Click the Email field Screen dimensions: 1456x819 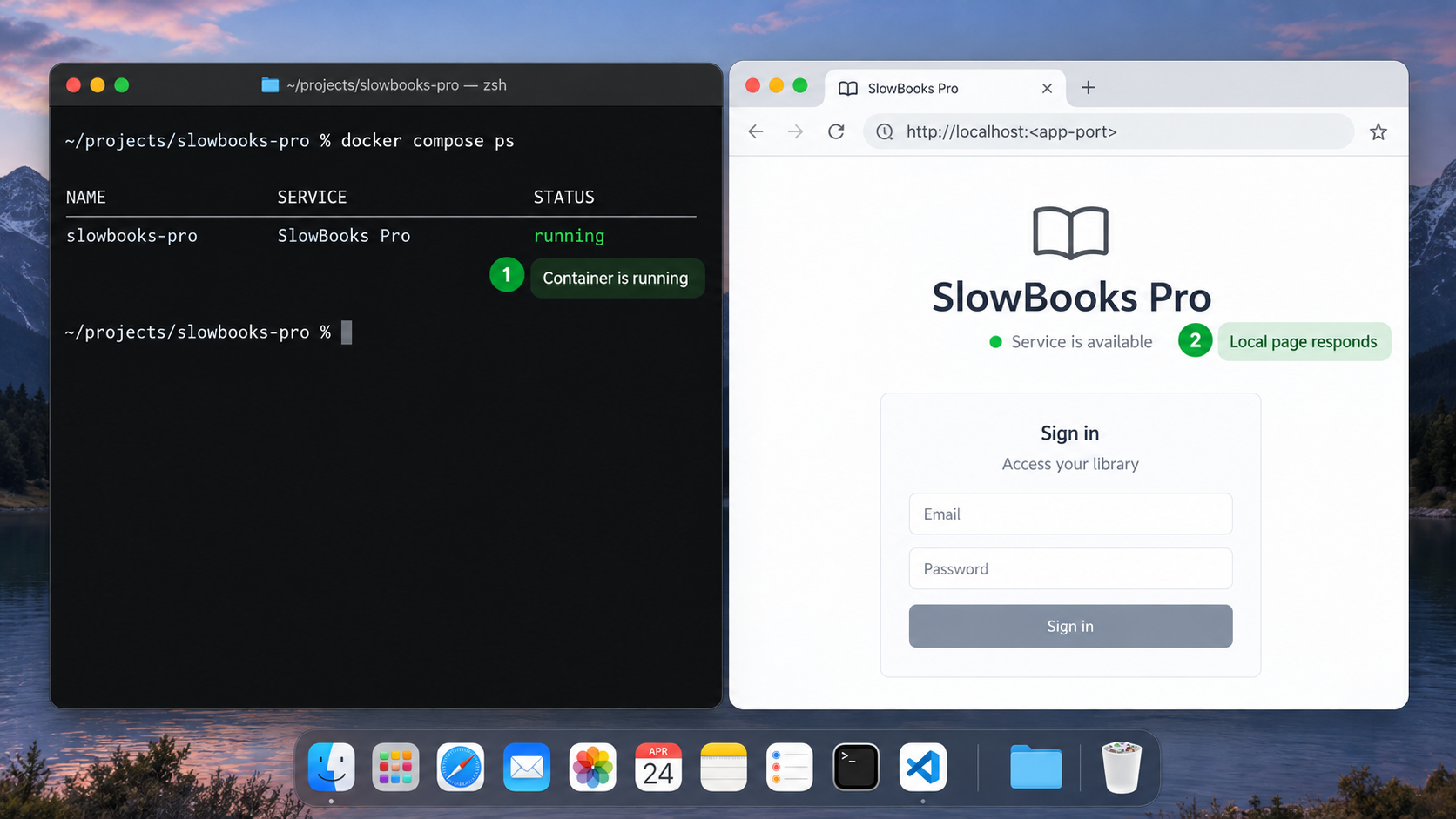tap(1070, 514)
